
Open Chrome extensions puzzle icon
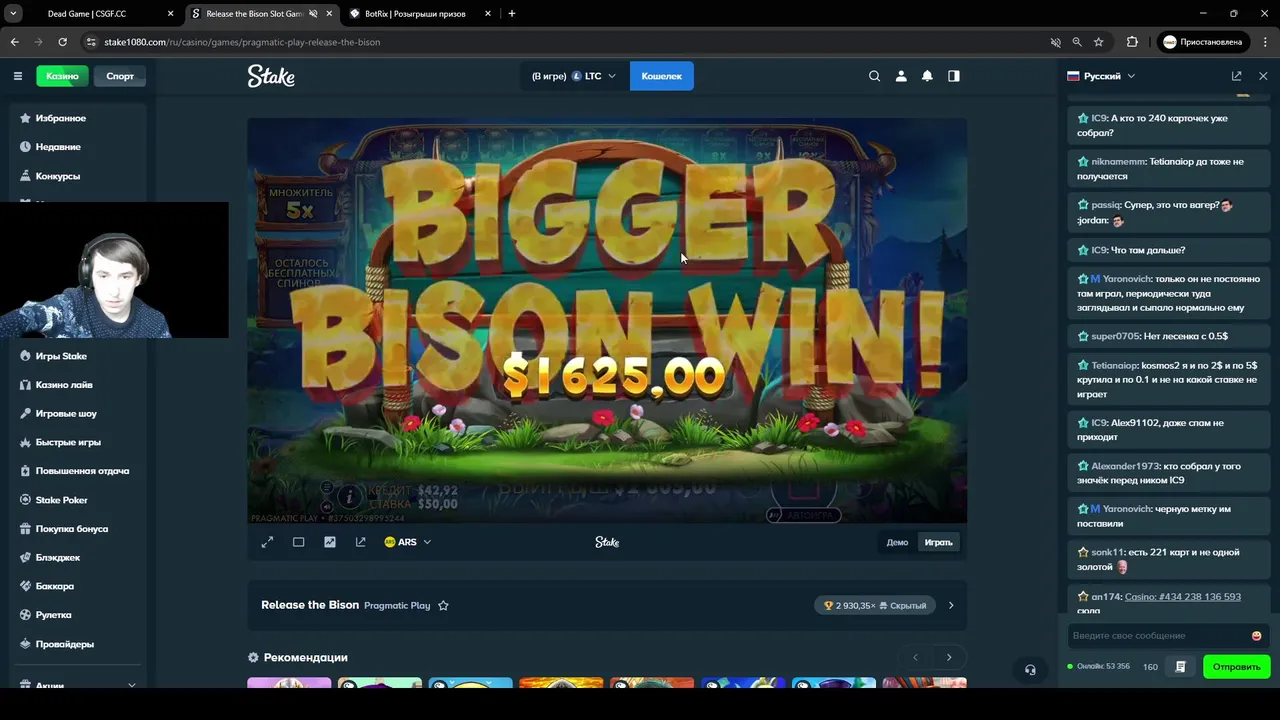click(x=1132, y=42)
